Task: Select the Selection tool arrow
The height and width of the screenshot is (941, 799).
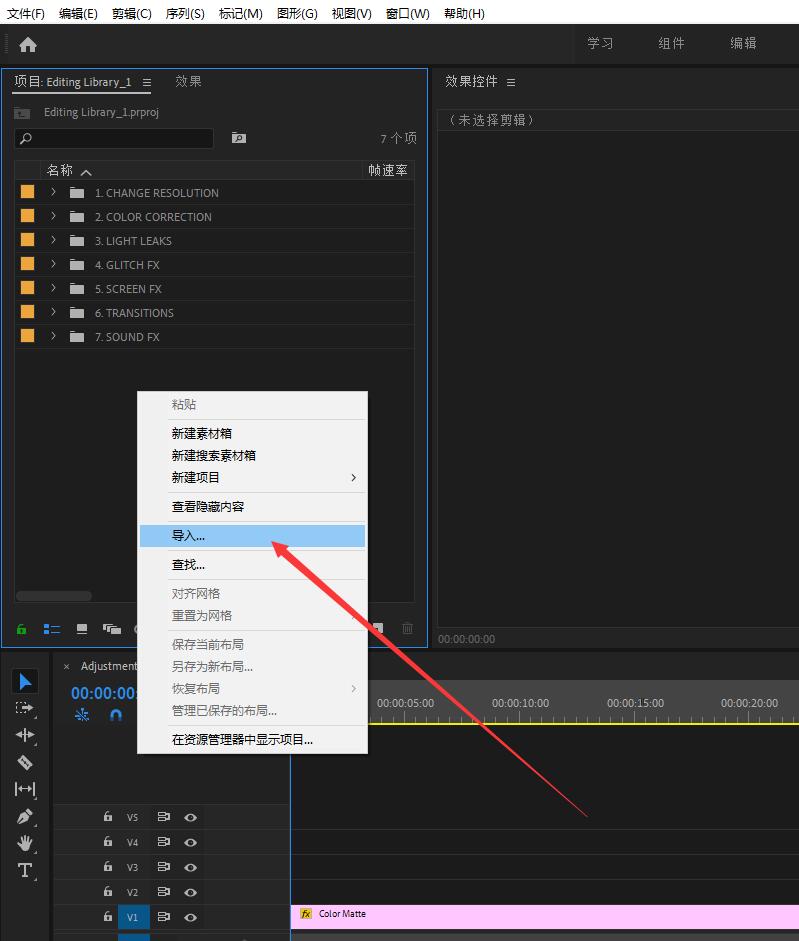Action: point(25,682)
